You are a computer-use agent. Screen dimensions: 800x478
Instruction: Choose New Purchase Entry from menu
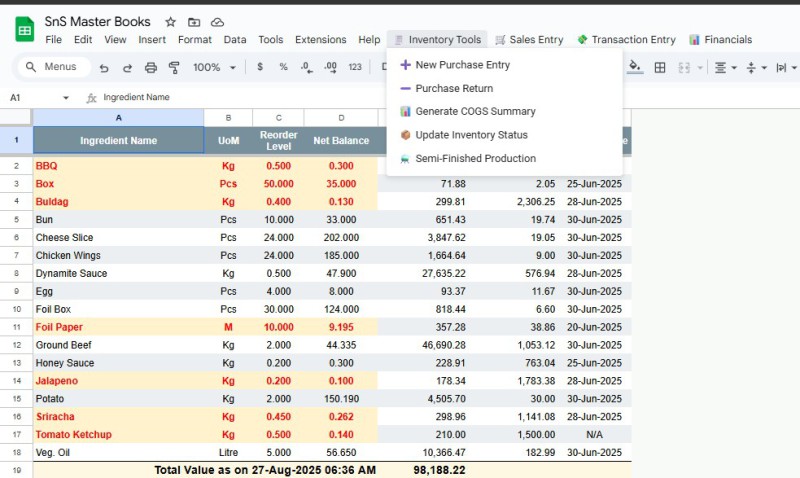pos(462,65)
